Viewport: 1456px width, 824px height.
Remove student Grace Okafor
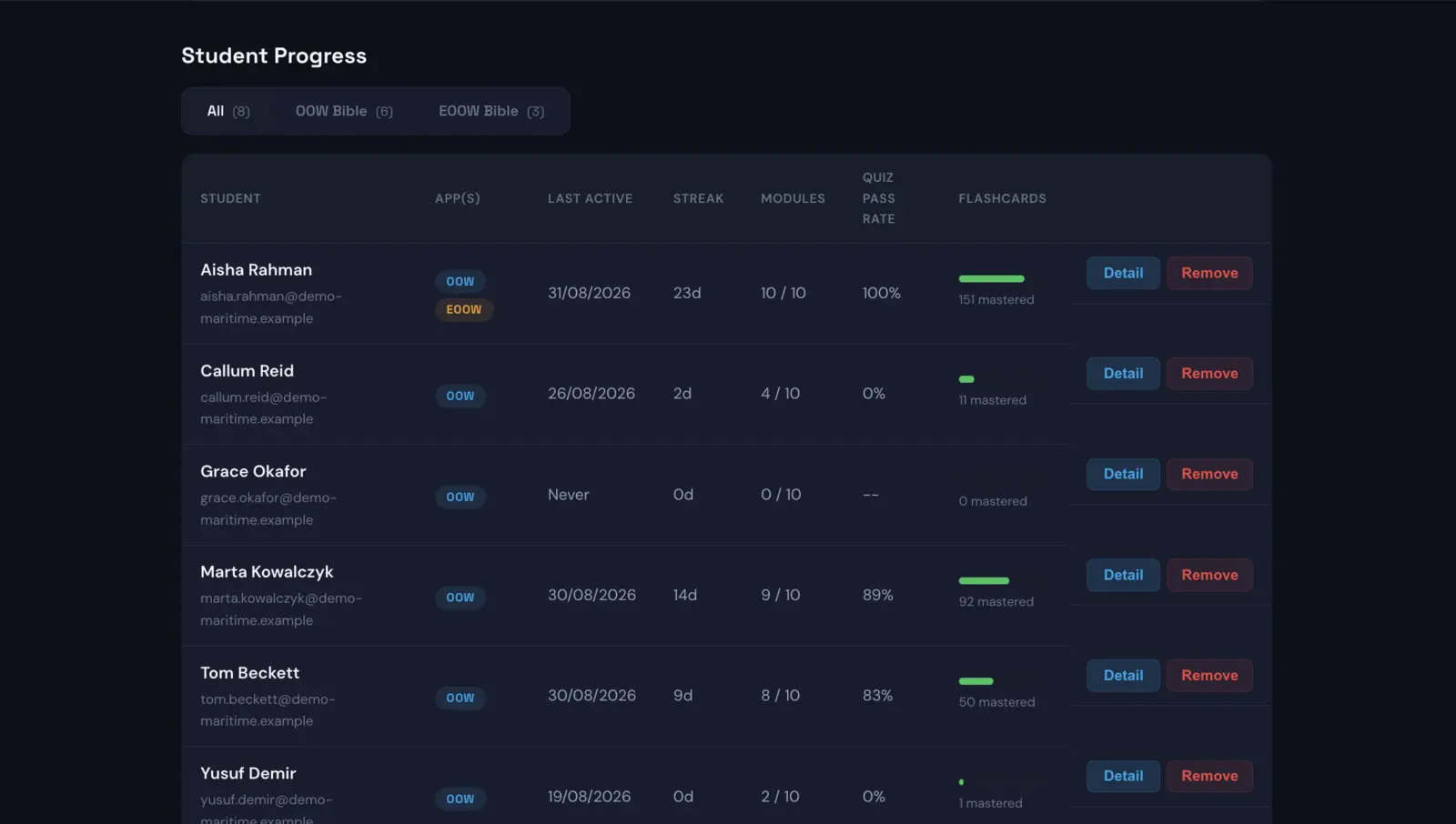pyautogui.click(x=1209, y=474)
